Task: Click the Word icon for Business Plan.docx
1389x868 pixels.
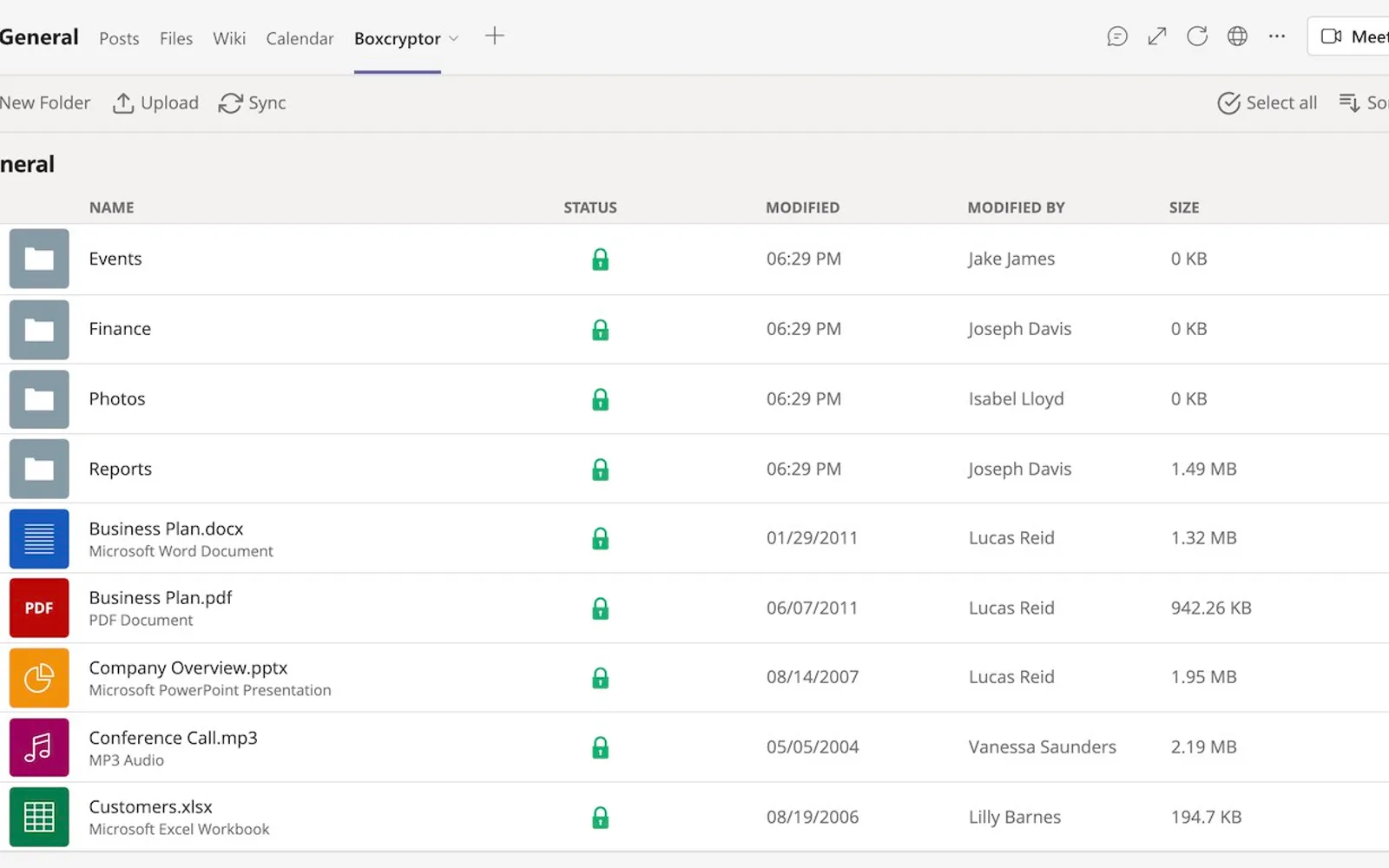Action: pos(39,539)
